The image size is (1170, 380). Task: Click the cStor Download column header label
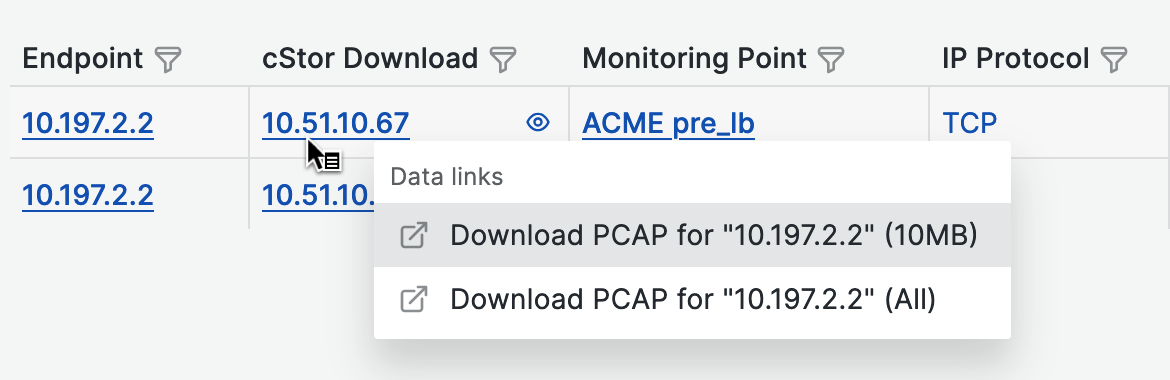(370, 58)
